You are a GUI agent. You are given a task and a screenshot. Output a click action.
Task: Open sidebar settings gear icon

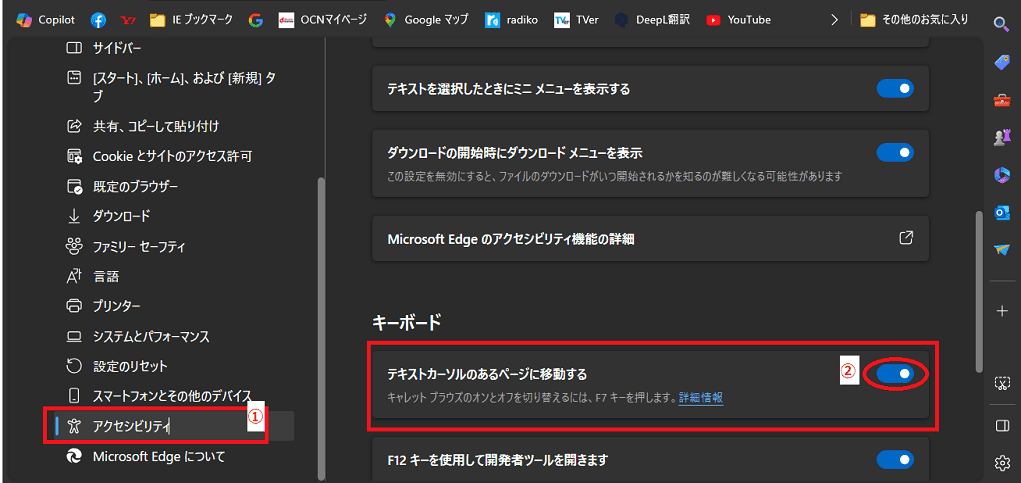coord(1002,461)
